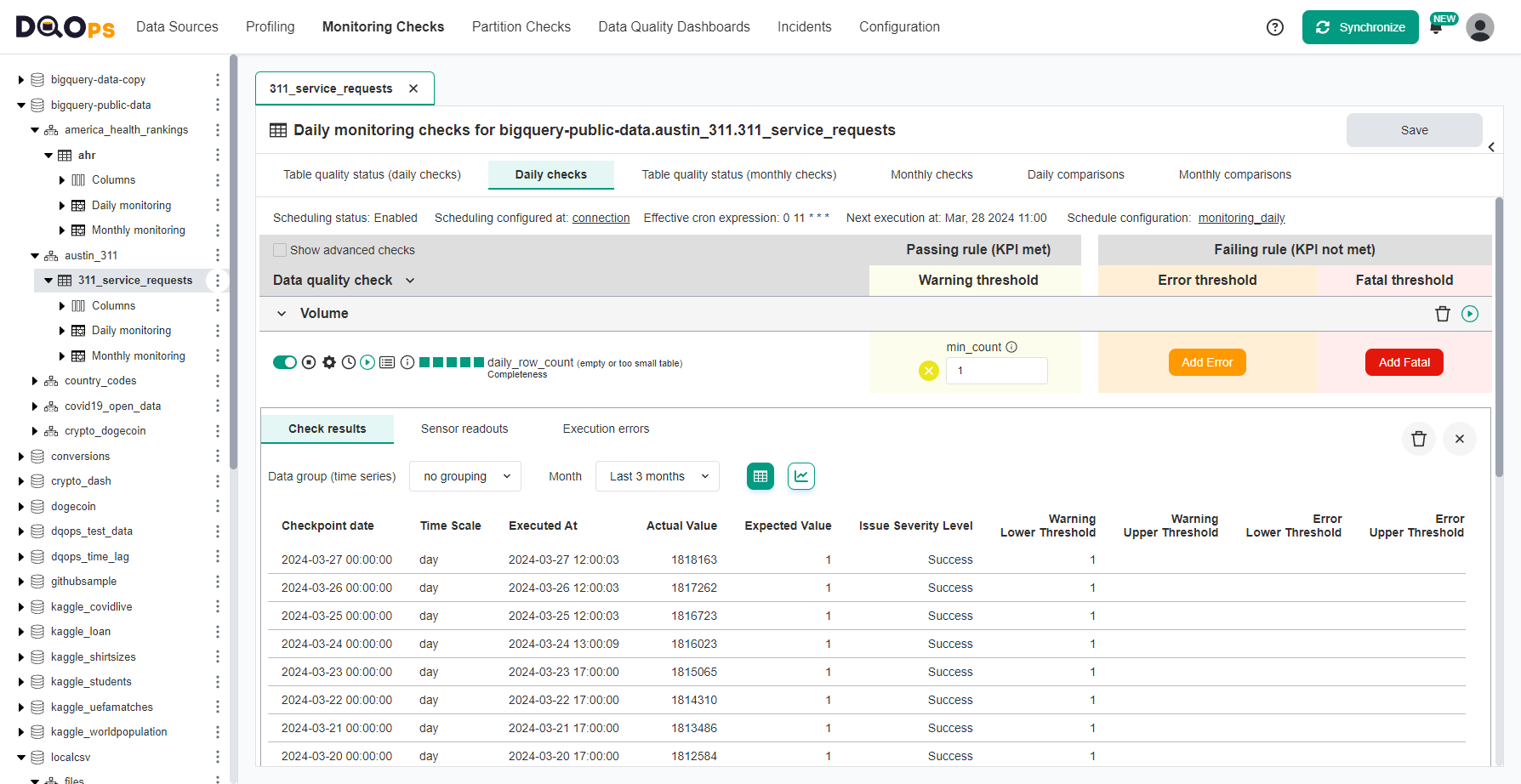Screen dimensions: 1521x784
Task: Open the Partition Checks menu item
Action: (x=521, y=26)
